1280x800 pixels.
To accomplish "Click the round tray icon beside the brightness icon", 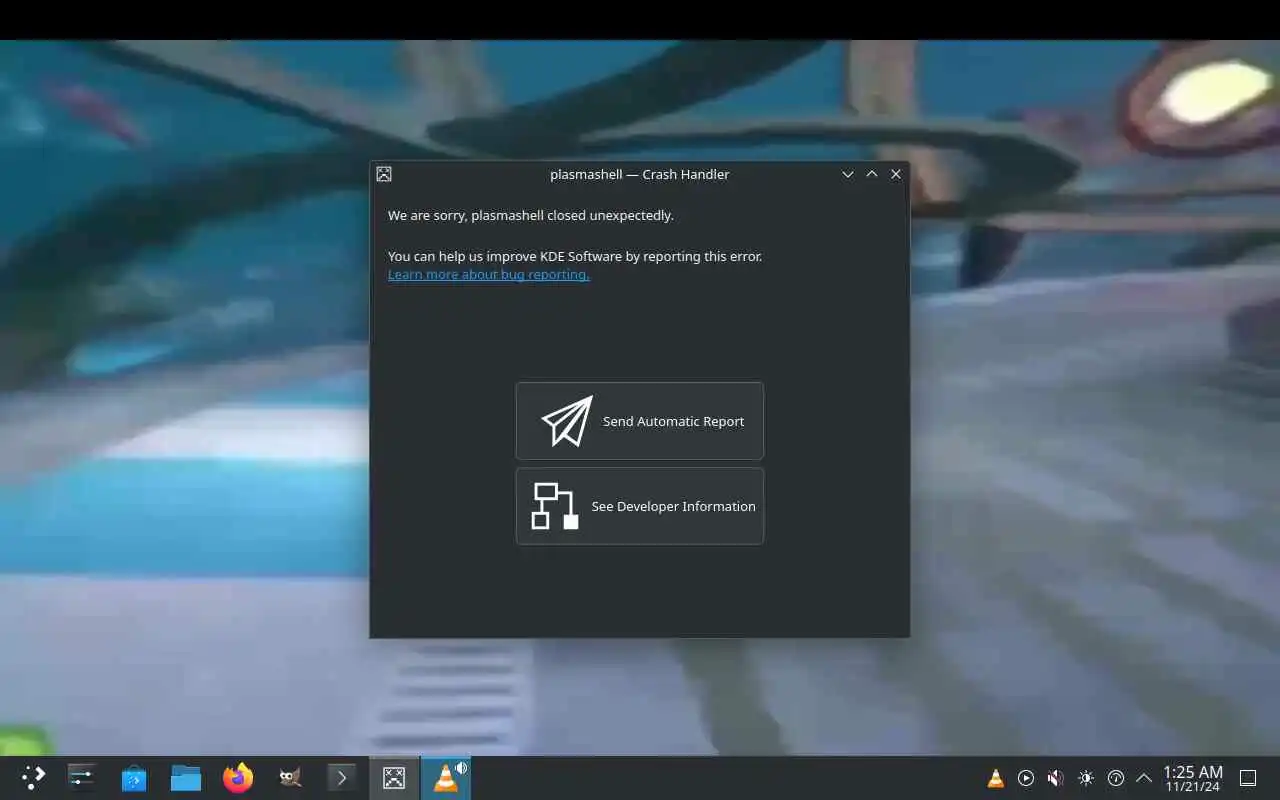I will (1116, 778).
